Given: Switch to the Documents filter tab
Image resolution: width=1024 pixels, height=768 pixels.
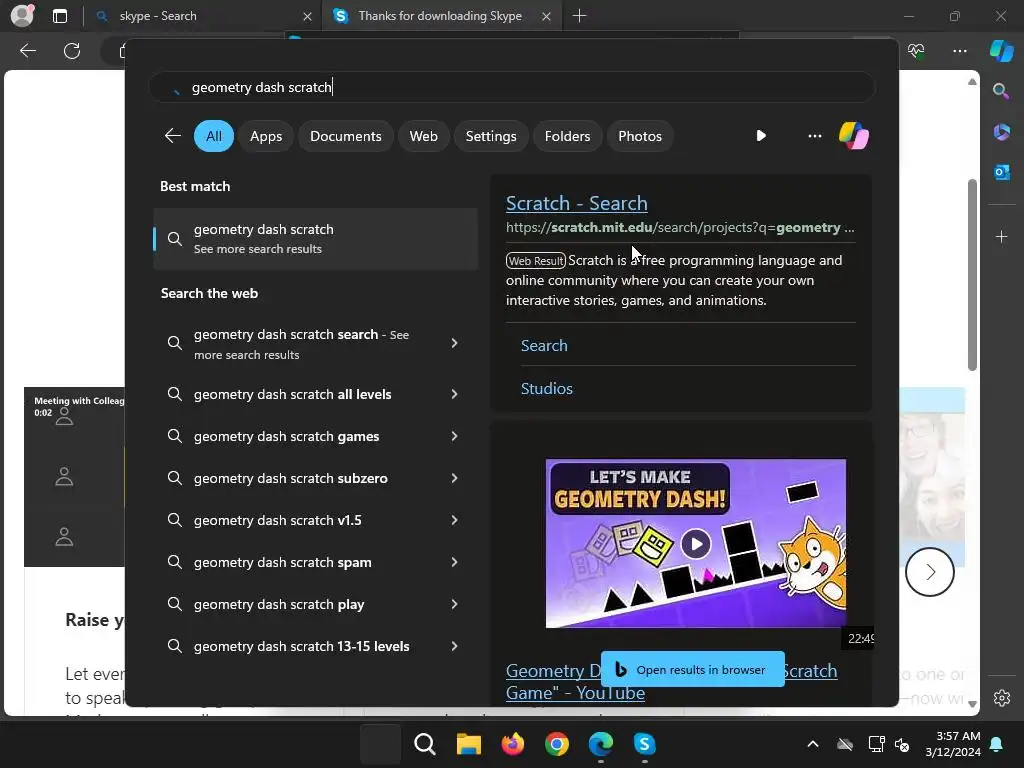Looking at the screenshot, I should (345, 136).
